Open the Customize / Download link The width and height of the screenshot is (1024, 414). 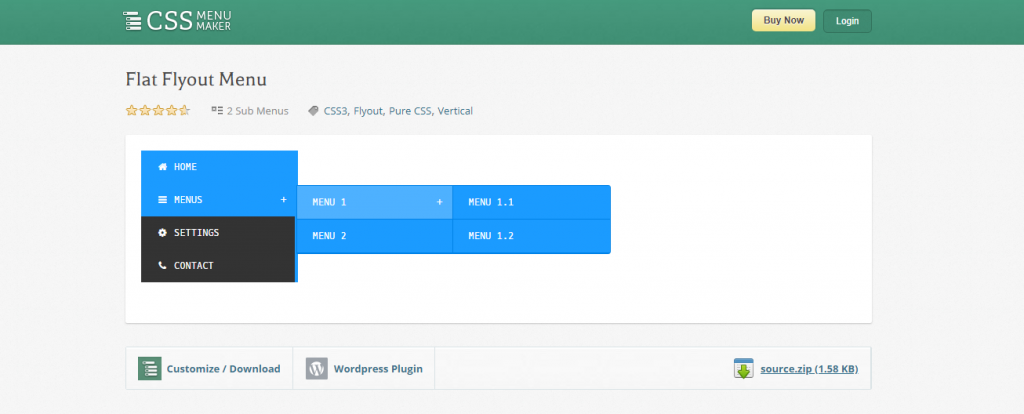[223, 369]
